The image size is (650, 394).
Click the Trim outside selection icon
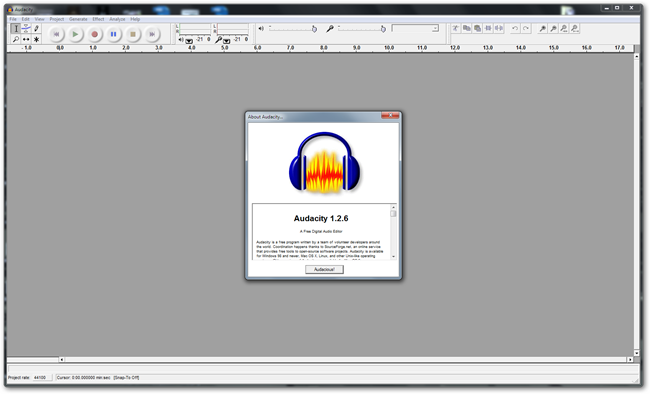[488, 28]
